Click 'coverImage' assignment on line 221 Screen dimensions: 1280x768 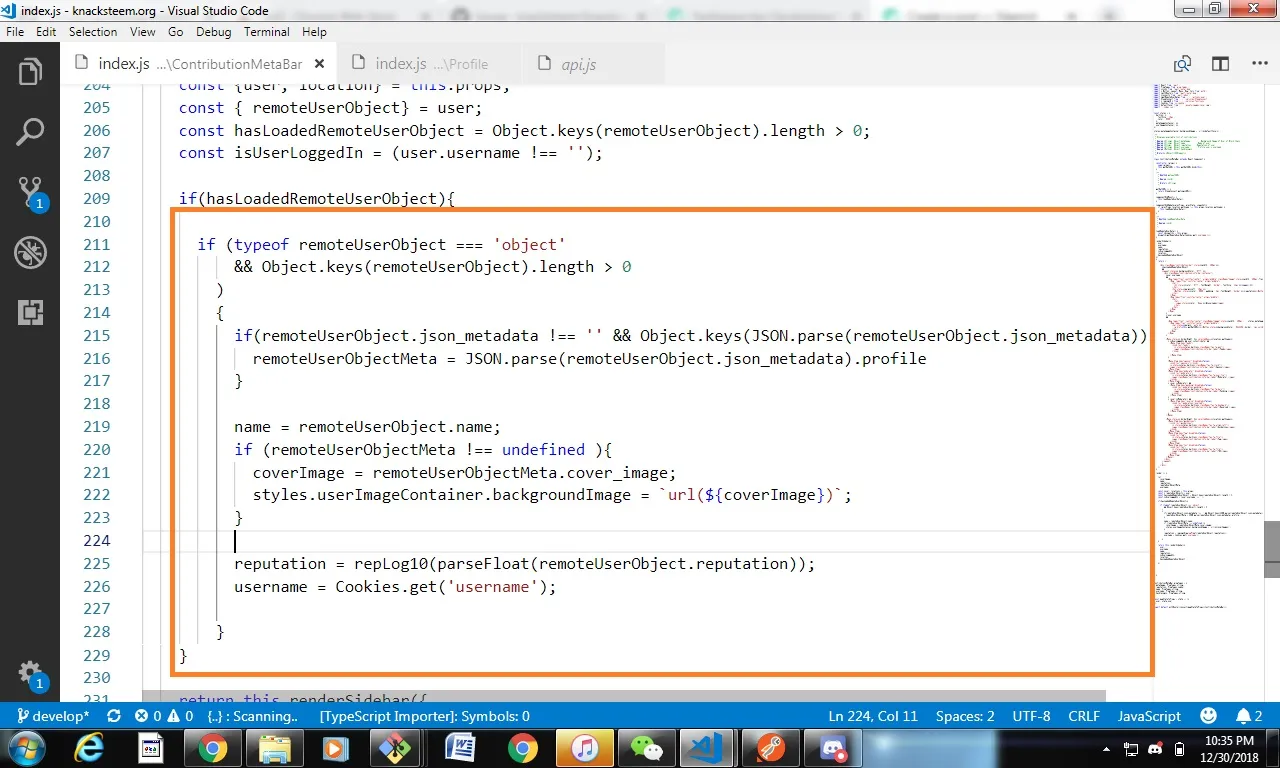[299, 473]
